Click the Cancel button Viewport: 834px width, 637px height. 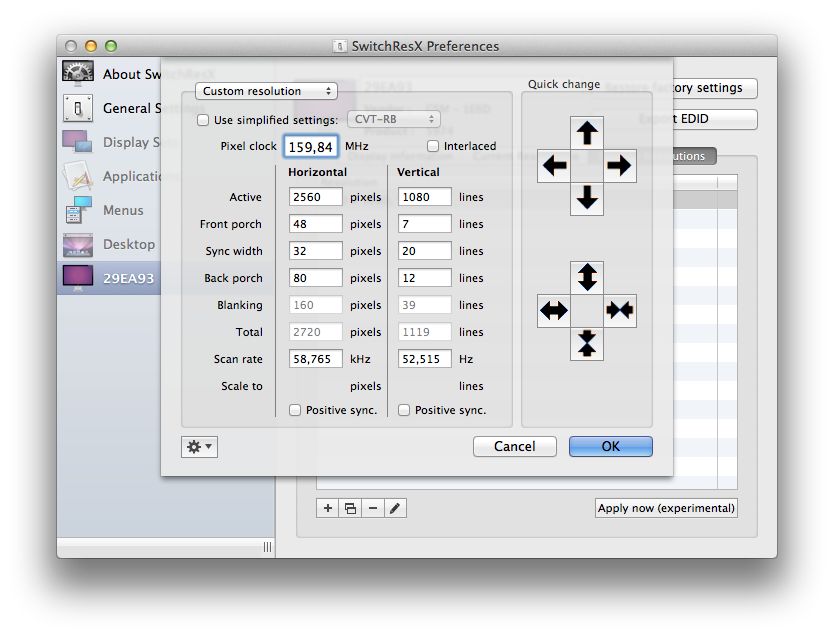pyautogui.click(x=514, y=447)
